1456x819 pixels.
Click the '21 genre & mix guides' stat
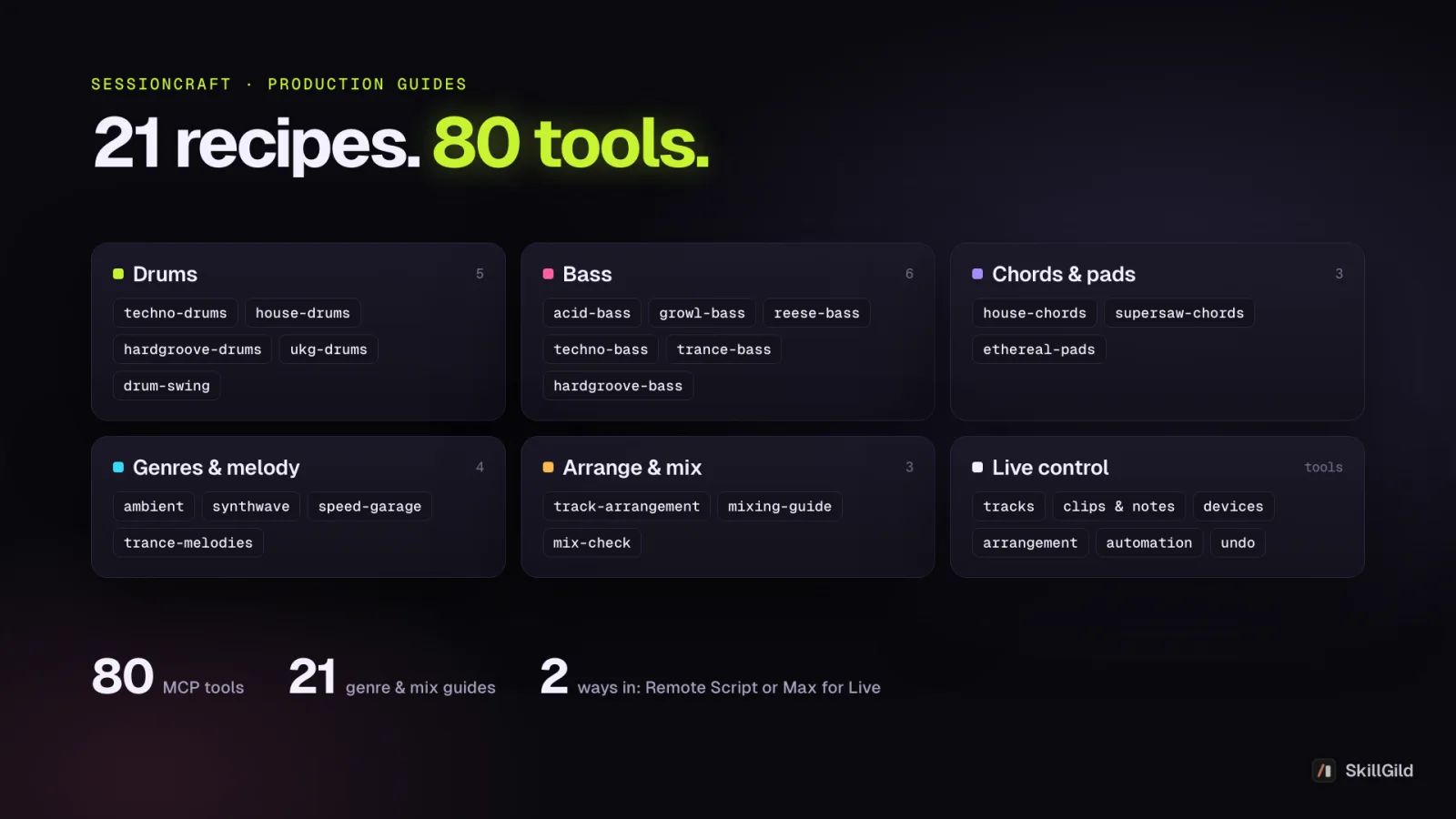392,678
